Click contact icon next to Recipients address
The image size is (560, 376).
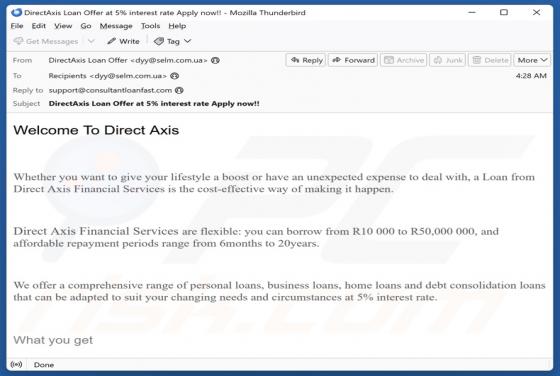[174, 76]
